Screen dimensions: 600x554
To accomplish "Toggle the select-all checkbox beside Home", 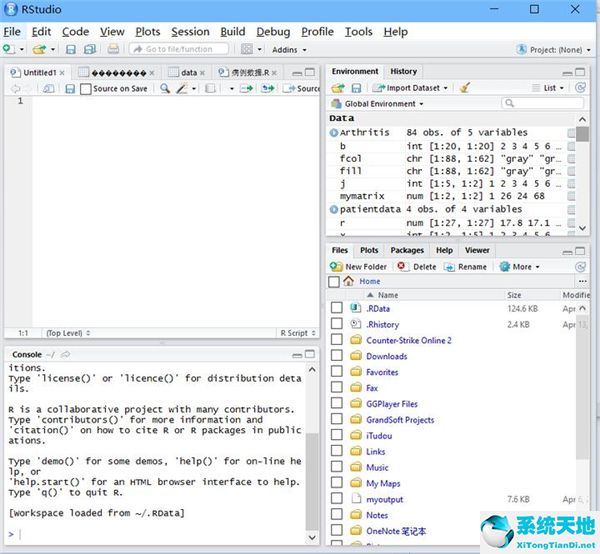I will click(x=334, y=282).
